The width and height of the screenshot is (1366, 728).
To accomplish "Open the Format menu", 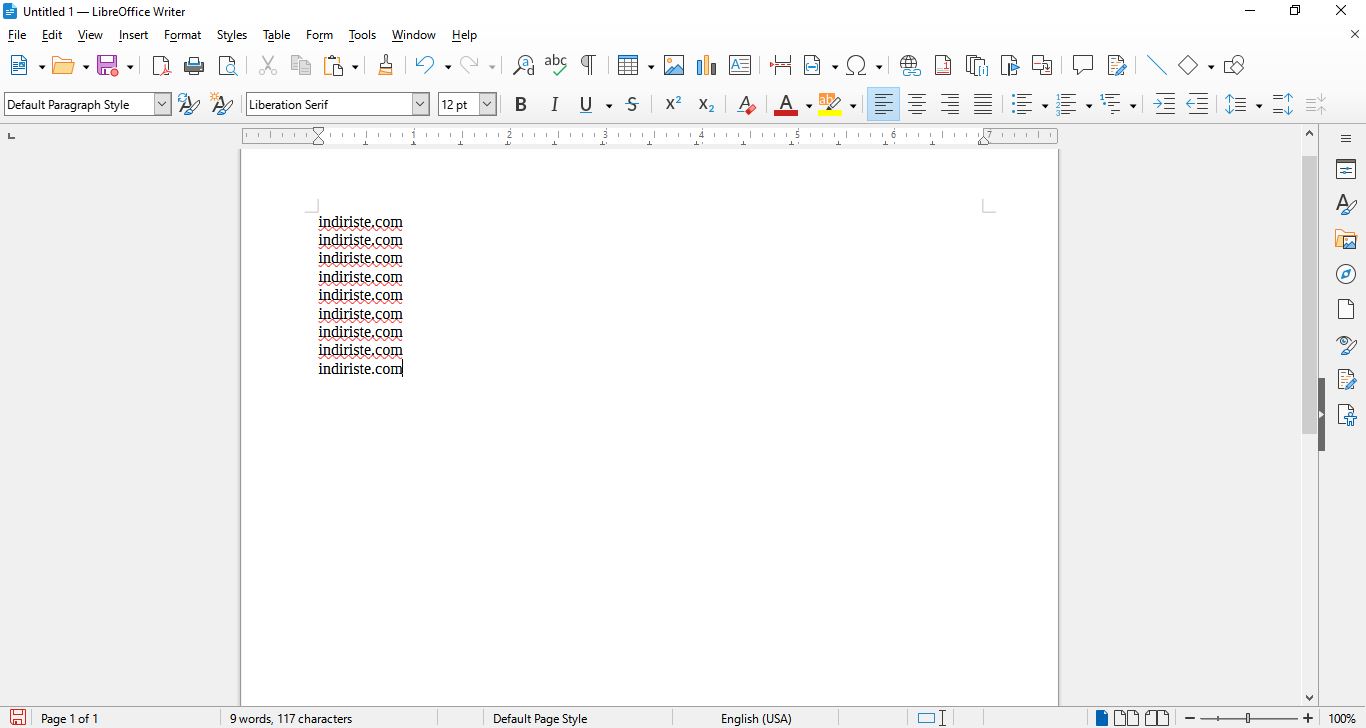I will pos(183,35).
